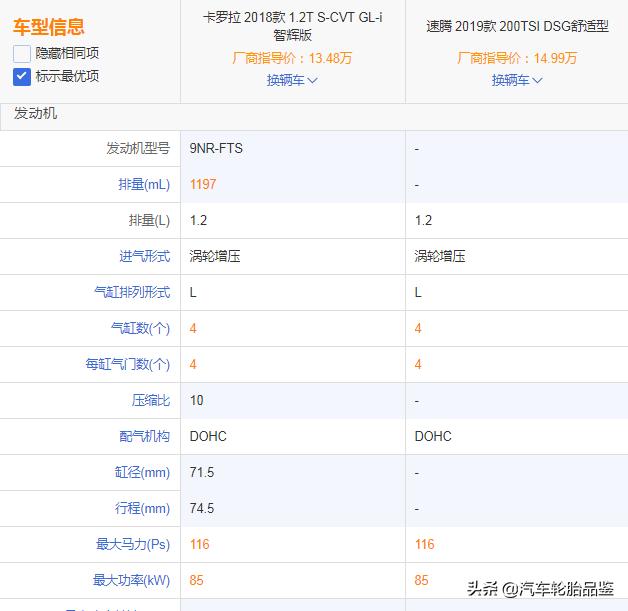This screenshot has height=611, width=628.
Task: Click the 缸径(mm) parameter link
Action: click(142, 472)
